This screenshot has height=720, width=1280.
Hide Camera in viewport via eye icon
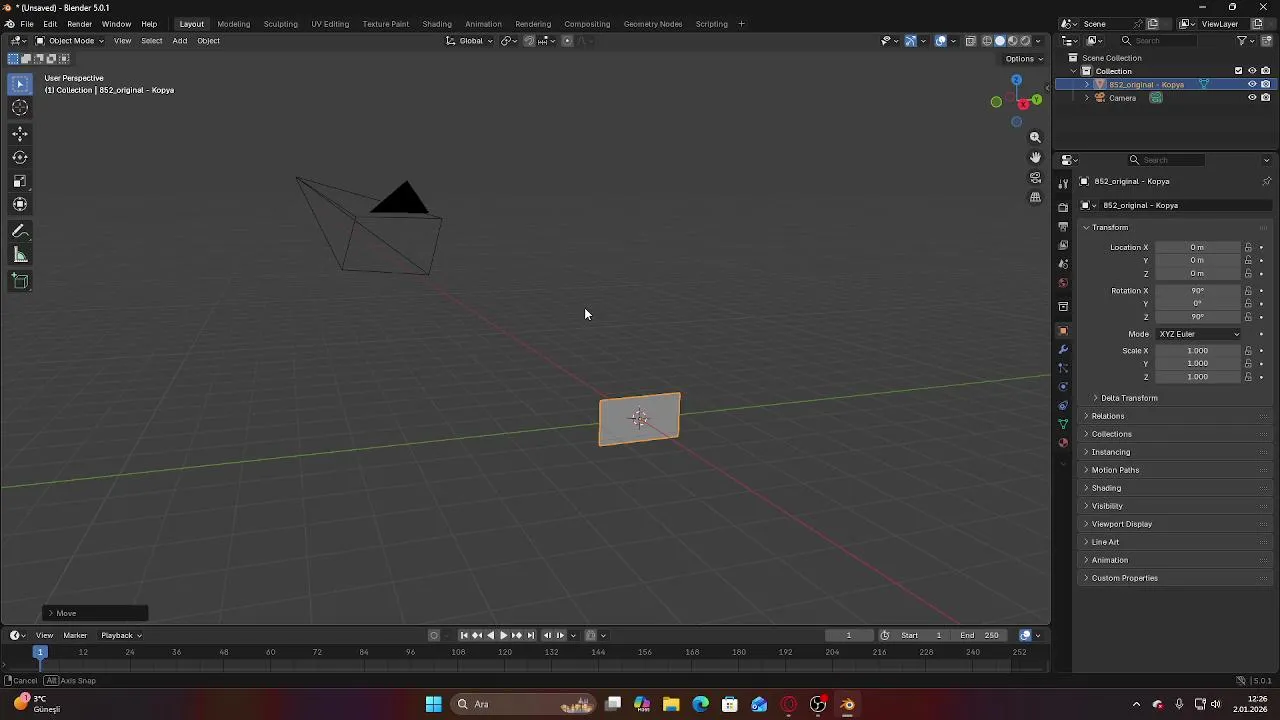(x=1252, y=98)
